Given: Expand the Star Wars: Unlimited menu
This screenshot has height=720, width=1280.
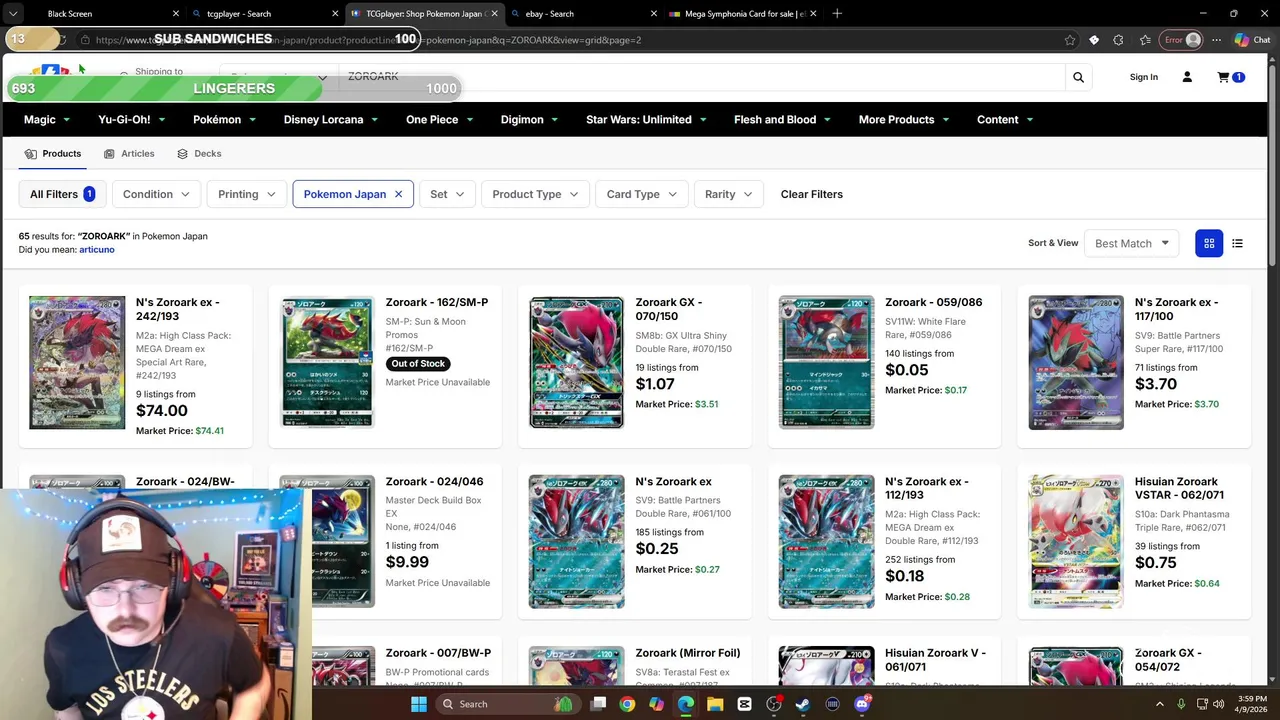Looking at the screenshot, I should (x=646, y=119).
